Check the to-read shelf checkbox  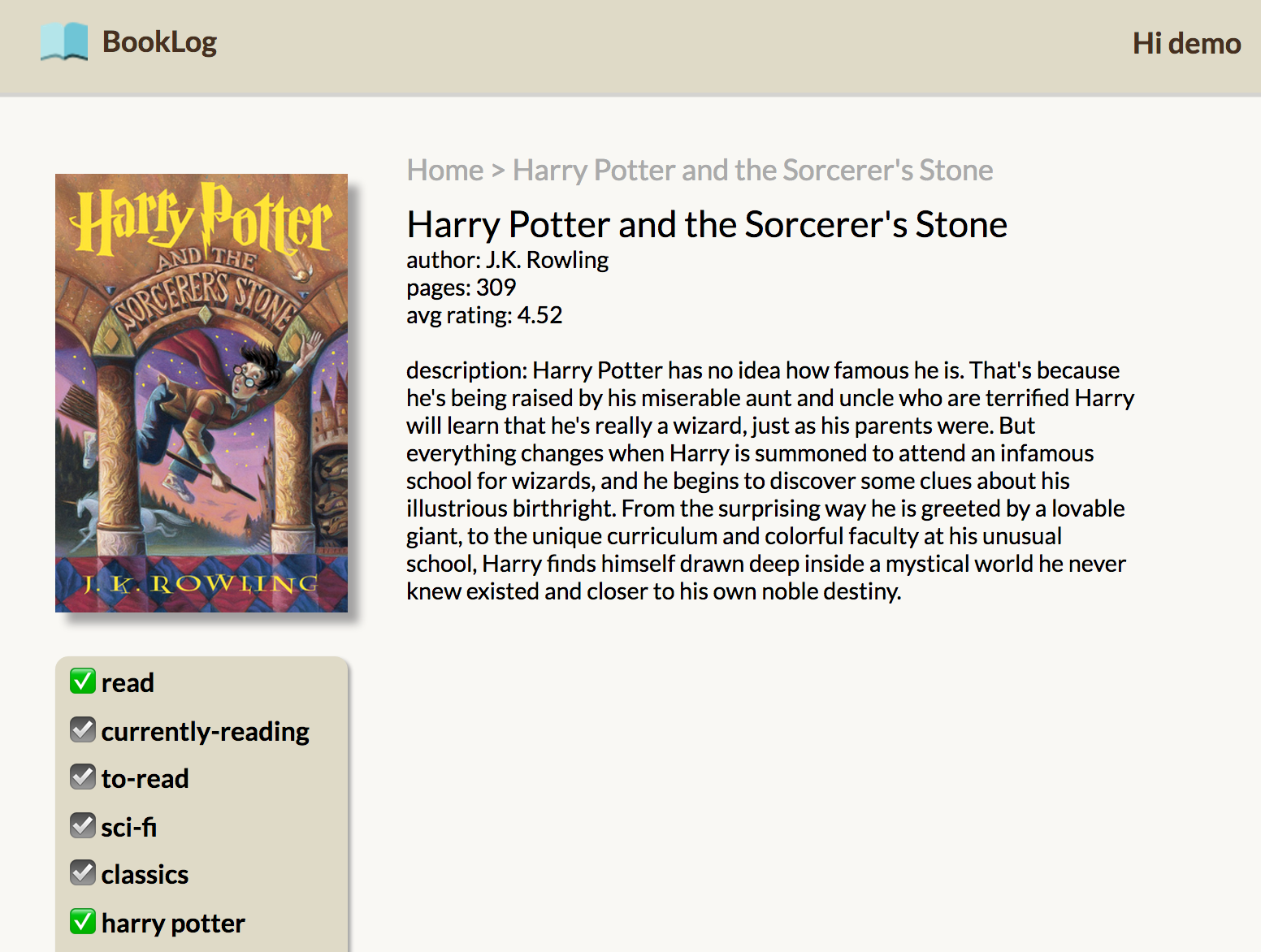pos(82,777)
